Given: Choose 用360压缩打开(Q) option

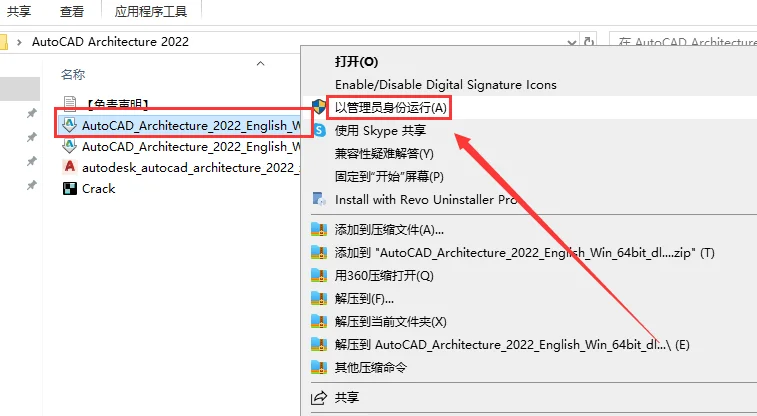Looking at the screenshot, I should click(384, 275).
